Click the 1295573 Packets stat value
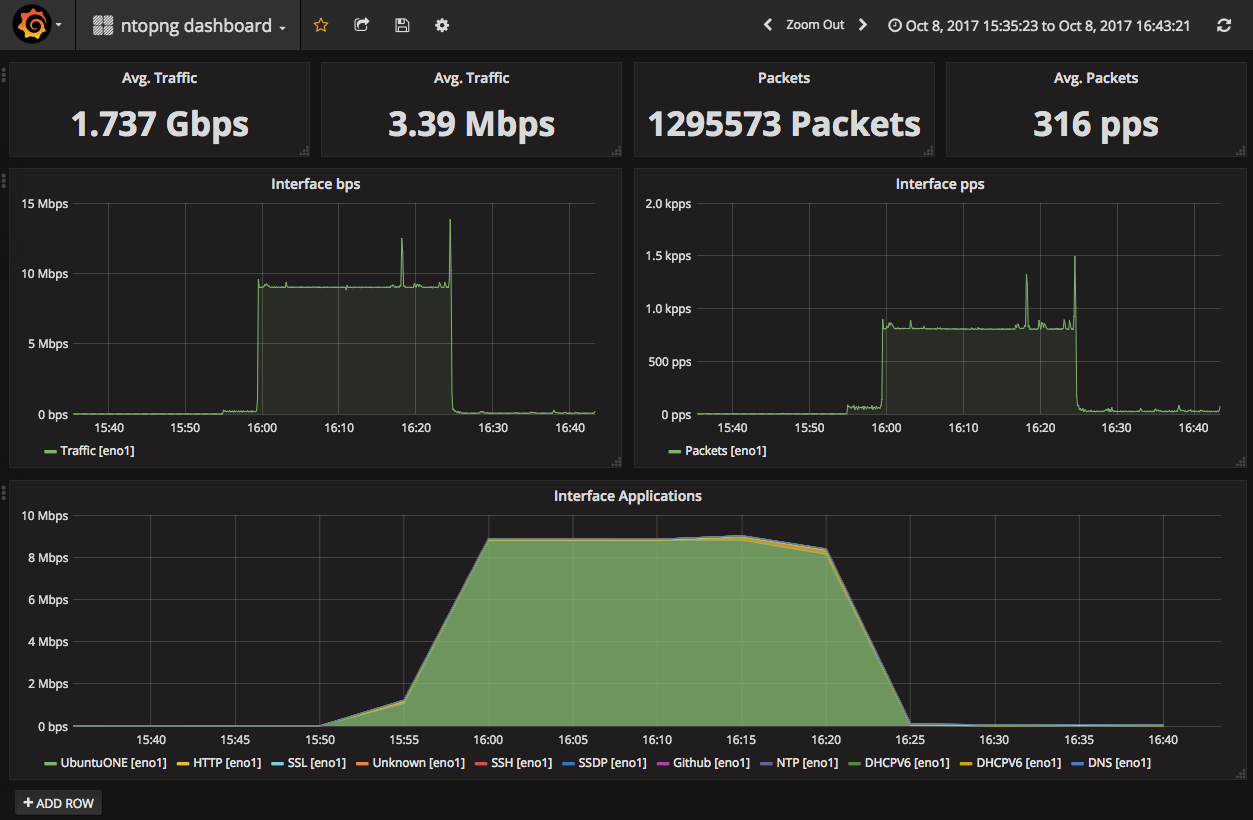This screenshot has height=820, width=1253. point(784,124)
